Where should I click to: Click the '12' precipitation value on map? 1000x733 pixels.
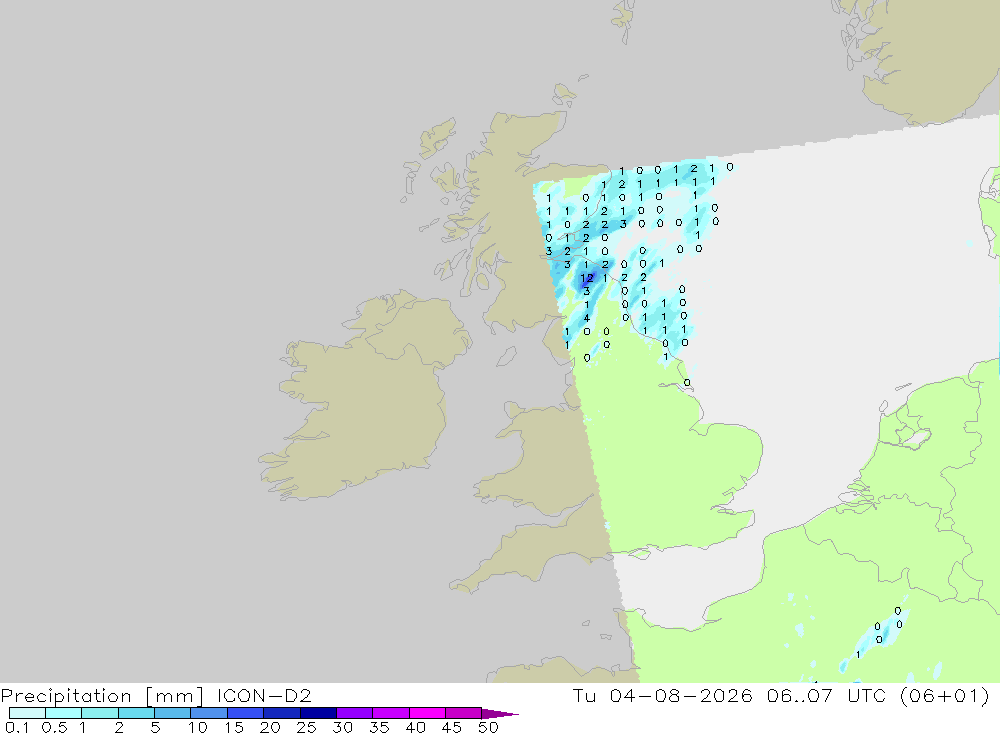click(x=587, y=278)
